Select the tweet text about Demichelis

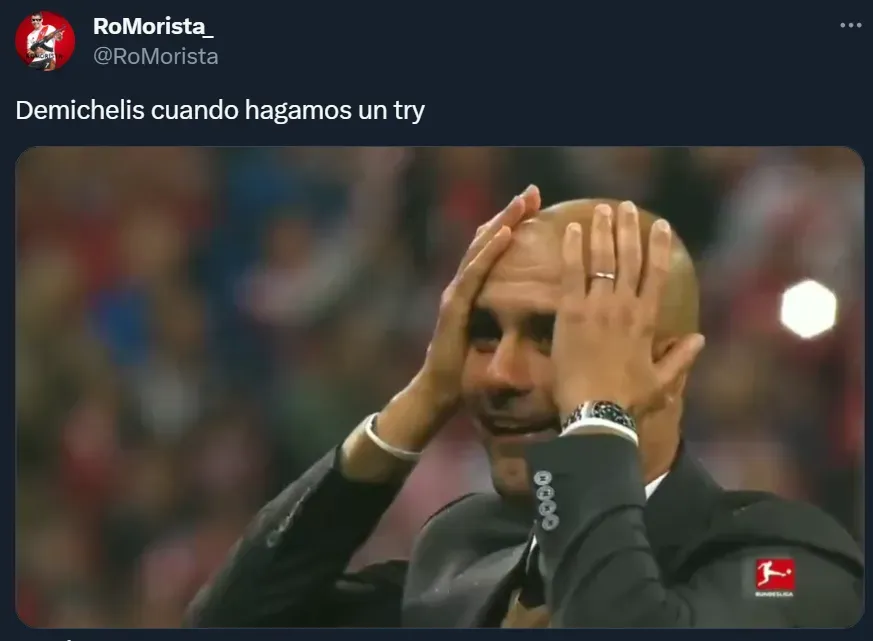[220, 110]
